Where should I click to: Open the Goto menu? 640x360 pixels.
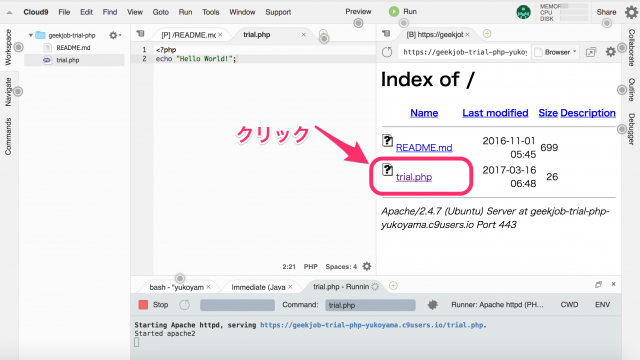161,12
